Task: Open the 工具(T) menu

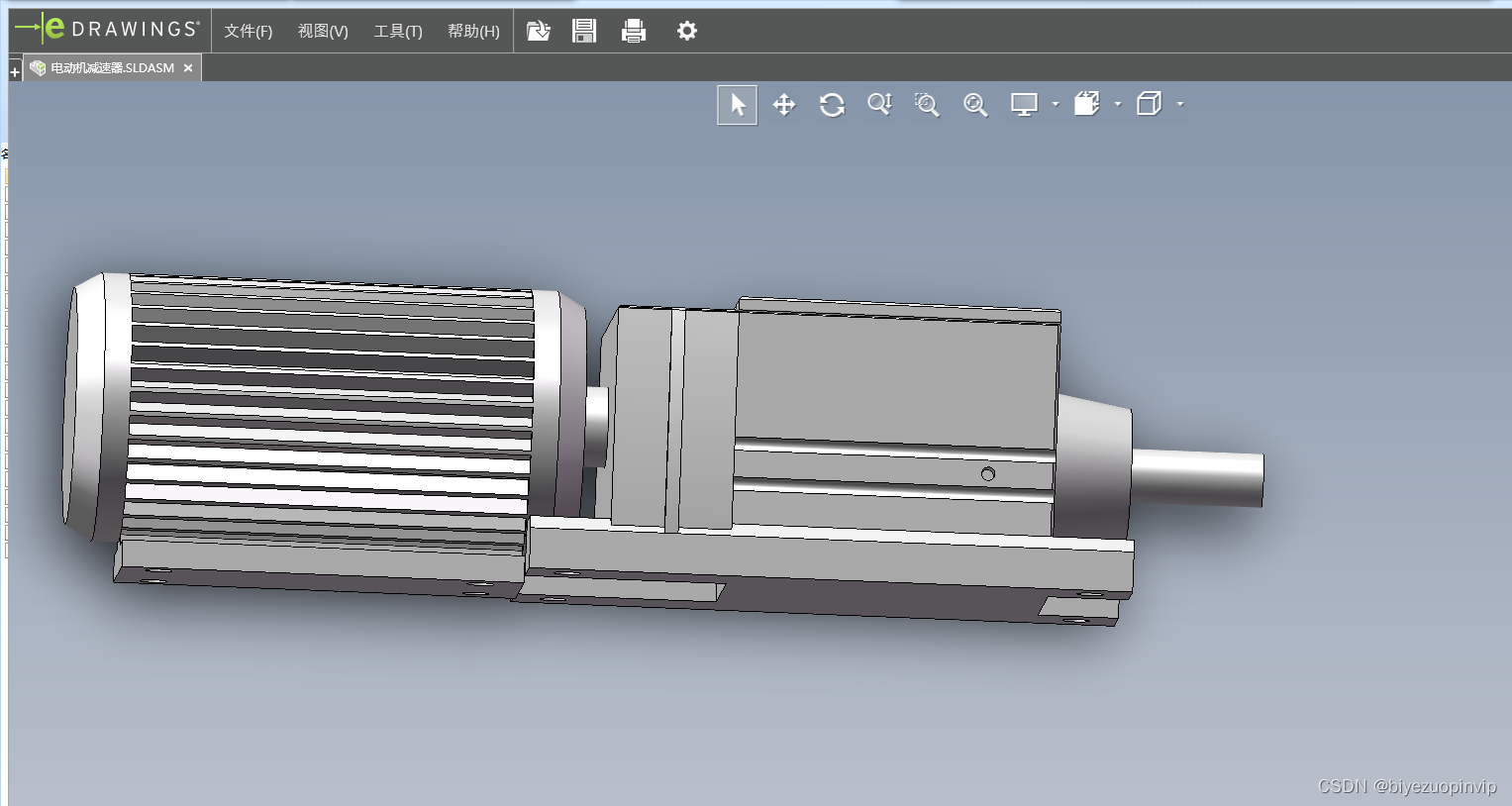Action: point(398,31)
